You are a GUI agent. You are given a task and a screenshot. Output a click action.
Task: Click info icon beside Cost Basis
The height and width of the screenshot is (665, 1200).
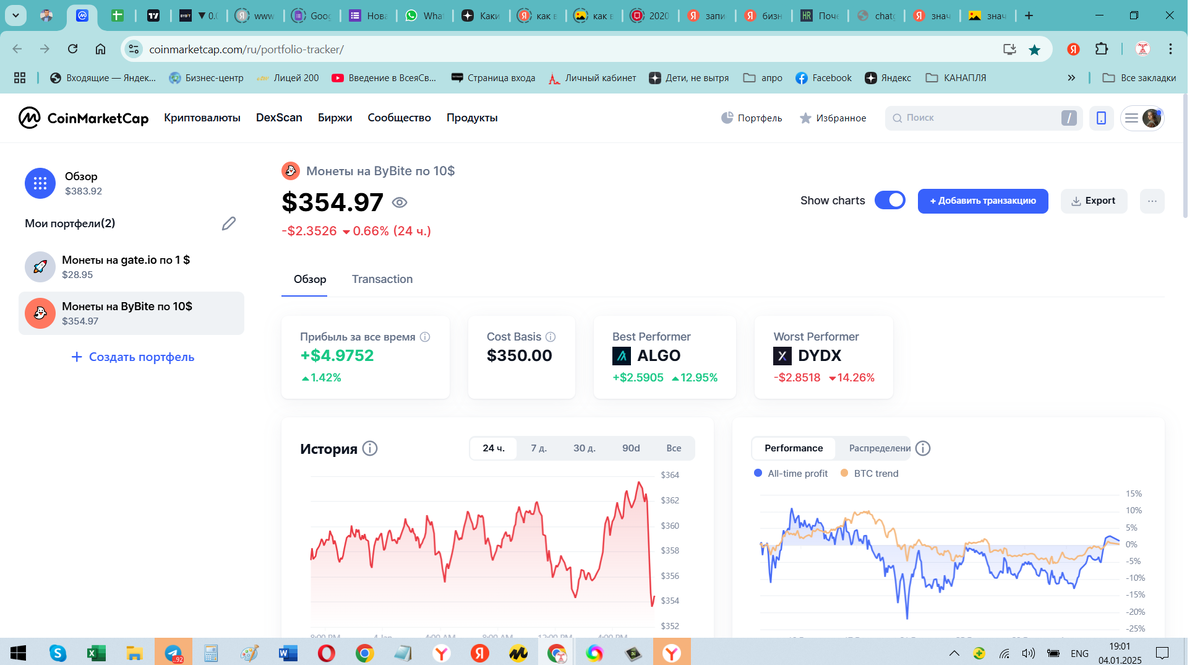pos(550,337)
